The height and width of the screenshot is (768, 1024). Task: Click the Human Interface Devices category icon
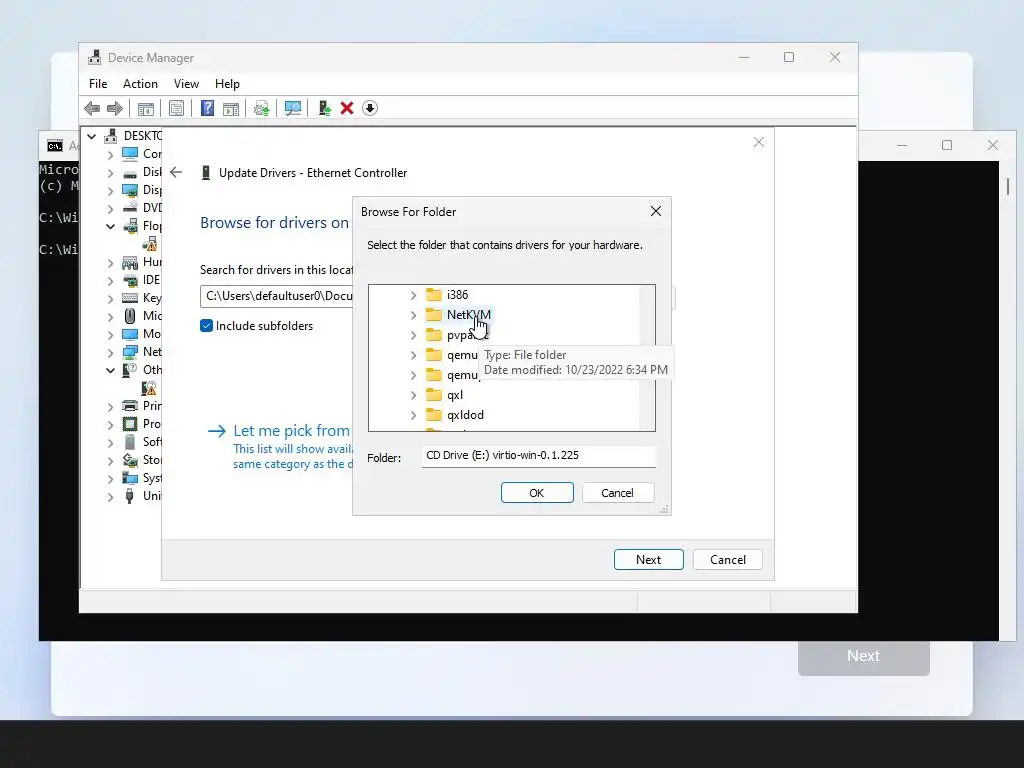pyautogui.click(x=130, y=262)
